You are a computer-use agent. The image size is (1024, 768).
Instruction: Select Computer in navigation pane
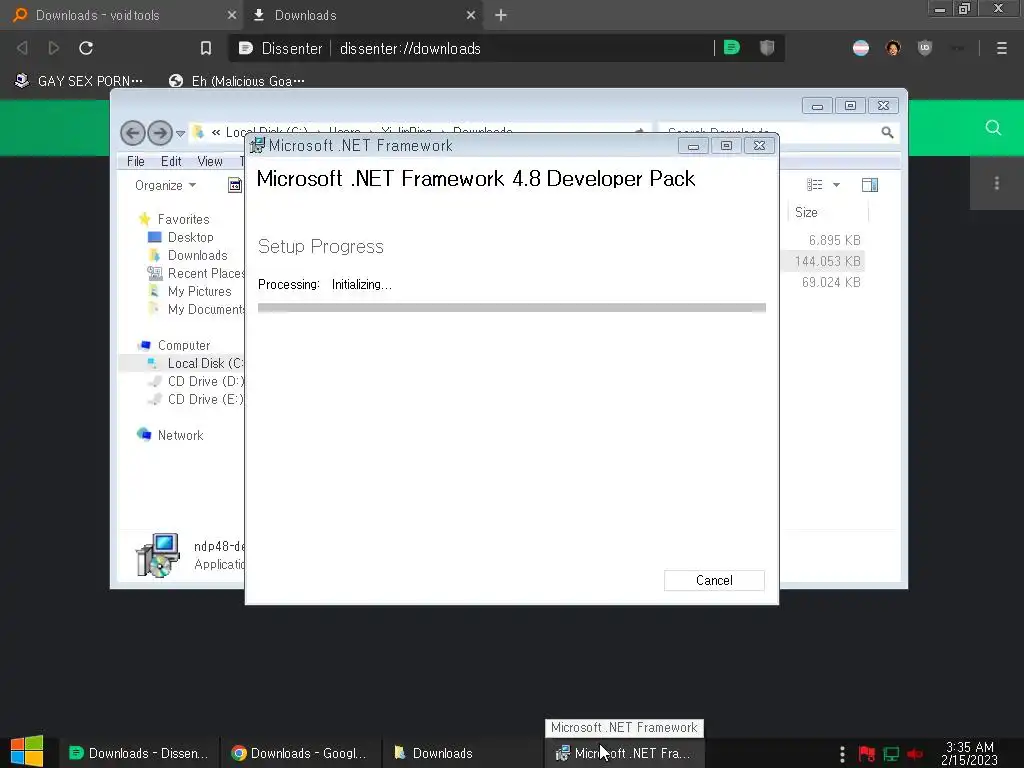[183, 345]
